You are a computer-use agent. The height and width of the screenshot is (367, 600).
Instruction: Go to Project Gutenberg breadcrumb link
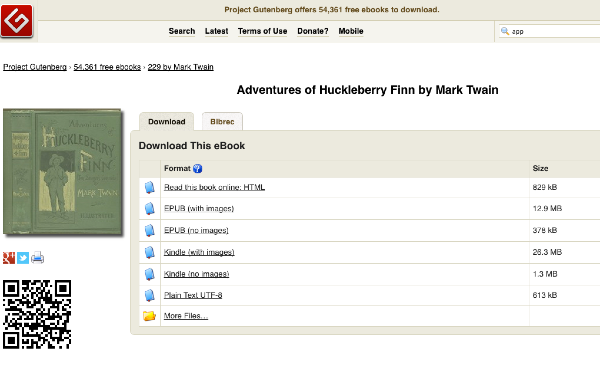click(x=35, y=67)
